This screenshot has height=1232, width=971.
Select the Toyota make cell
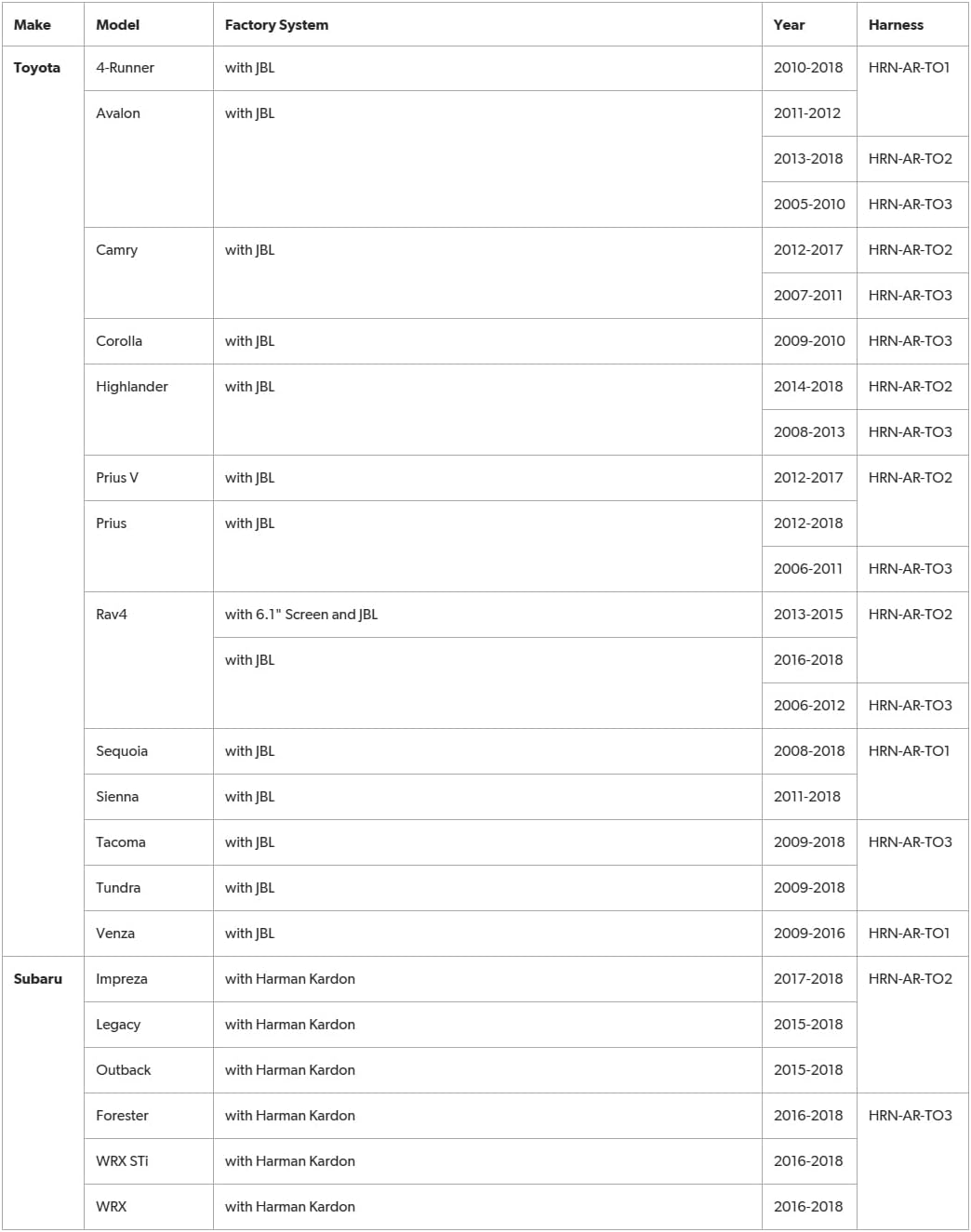(37, 68)
